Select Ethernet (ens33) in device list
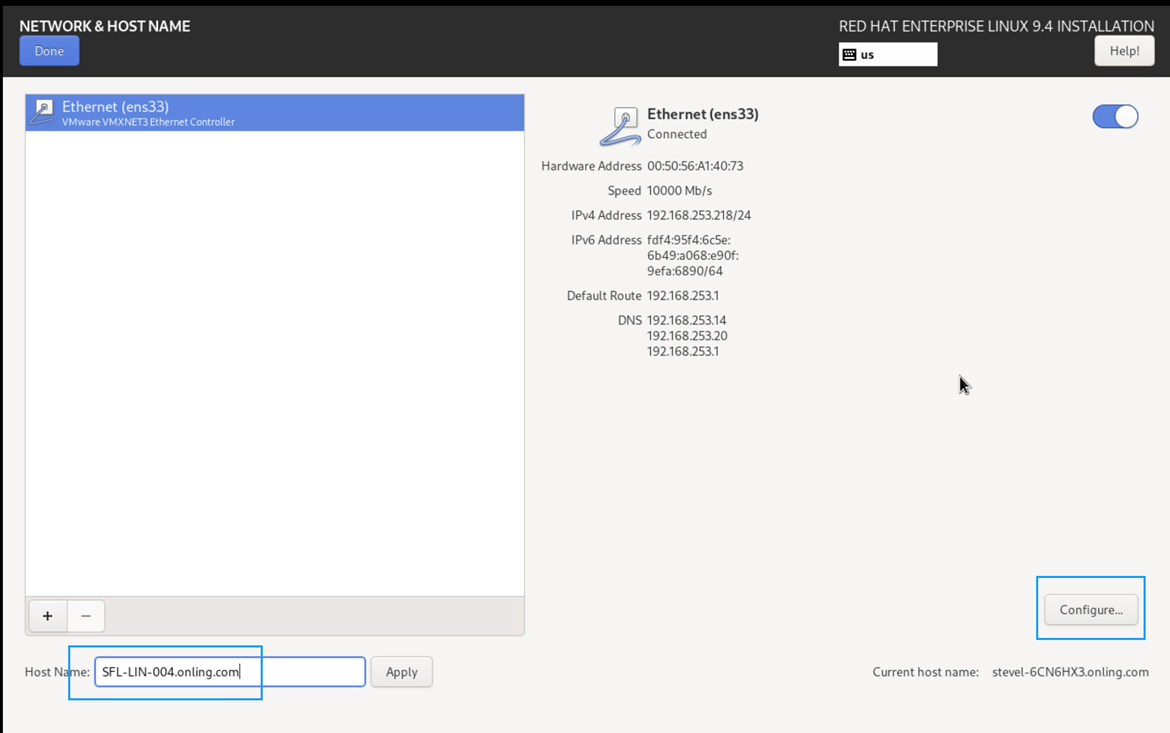This screenshot has width=1170, height=733. point(275,113)
